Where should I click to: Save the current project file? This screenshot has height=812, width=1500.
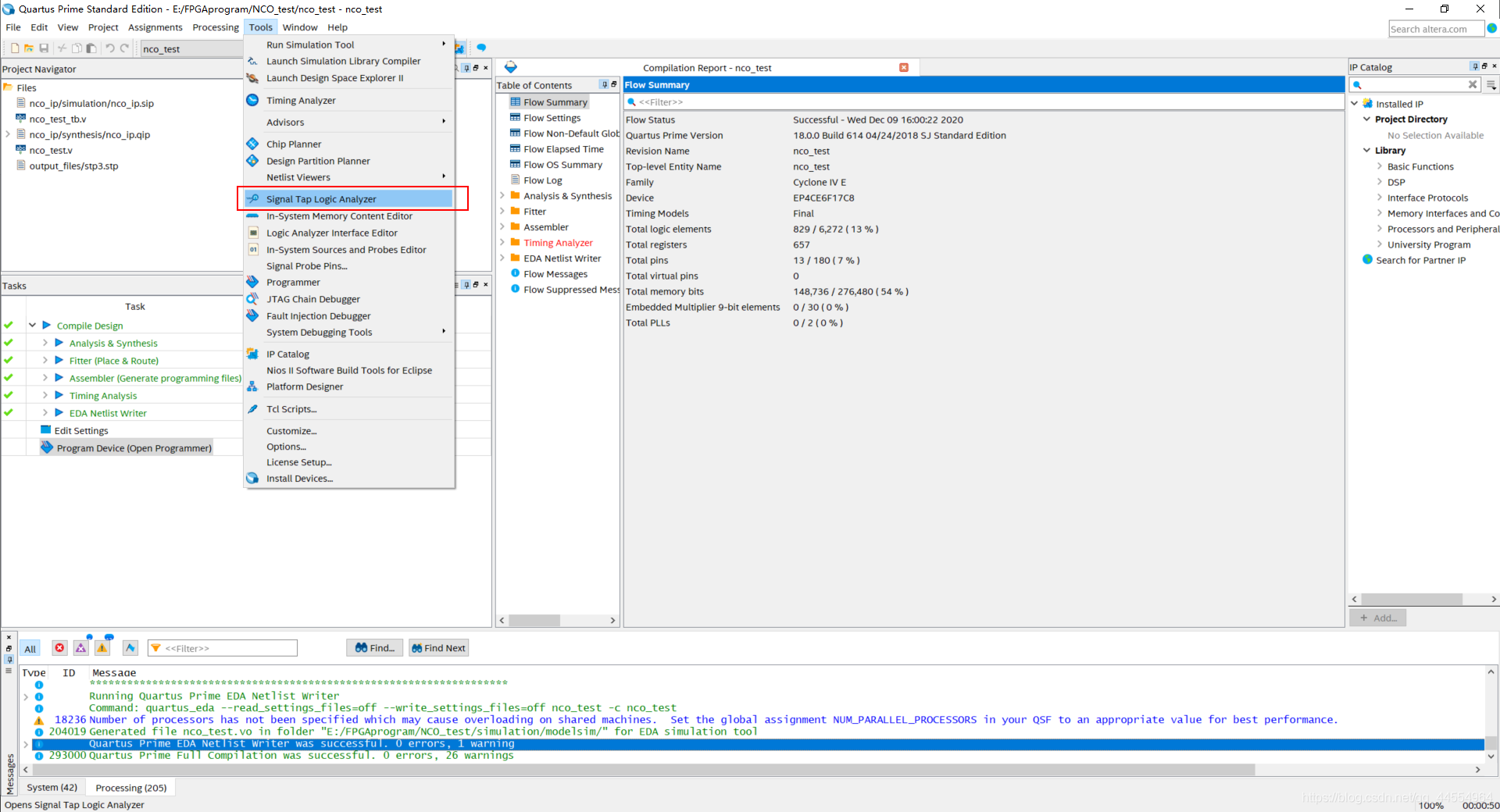[x=43, y=48]
